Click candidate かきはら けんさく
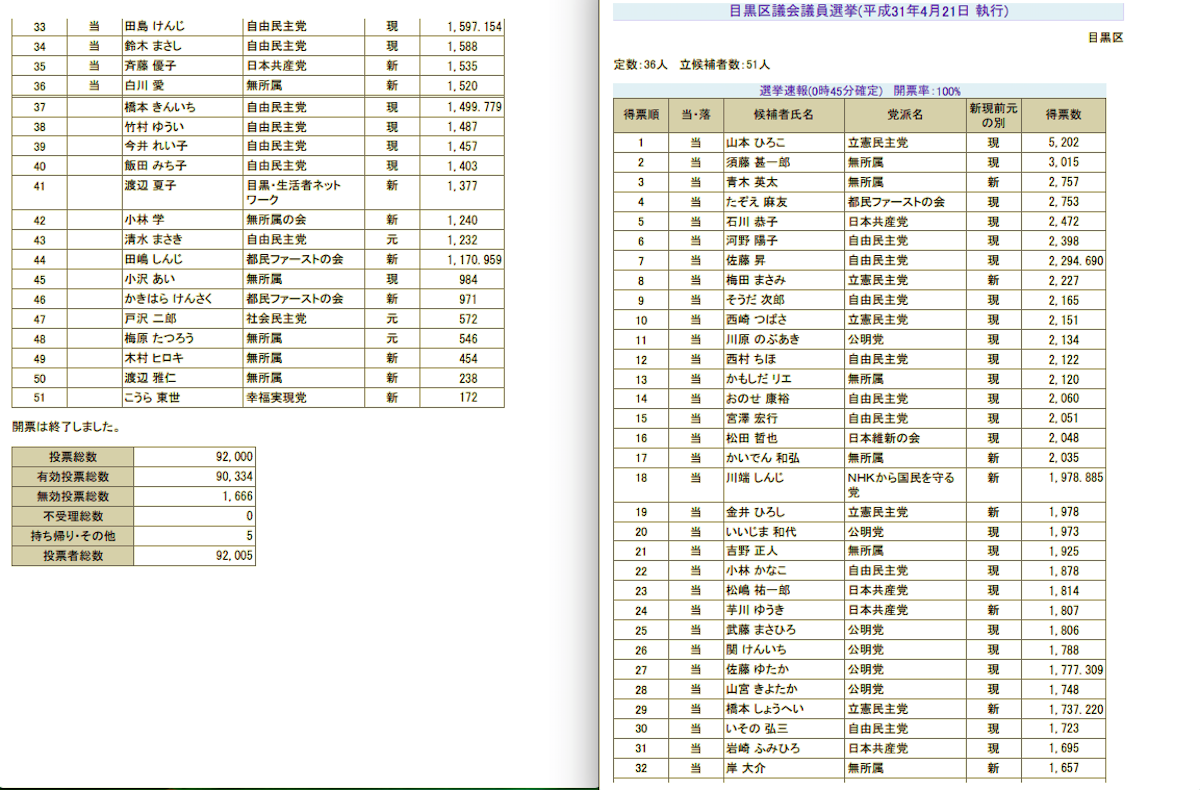The height and width of the screenshot is (790, 1200). pos(167,299)
